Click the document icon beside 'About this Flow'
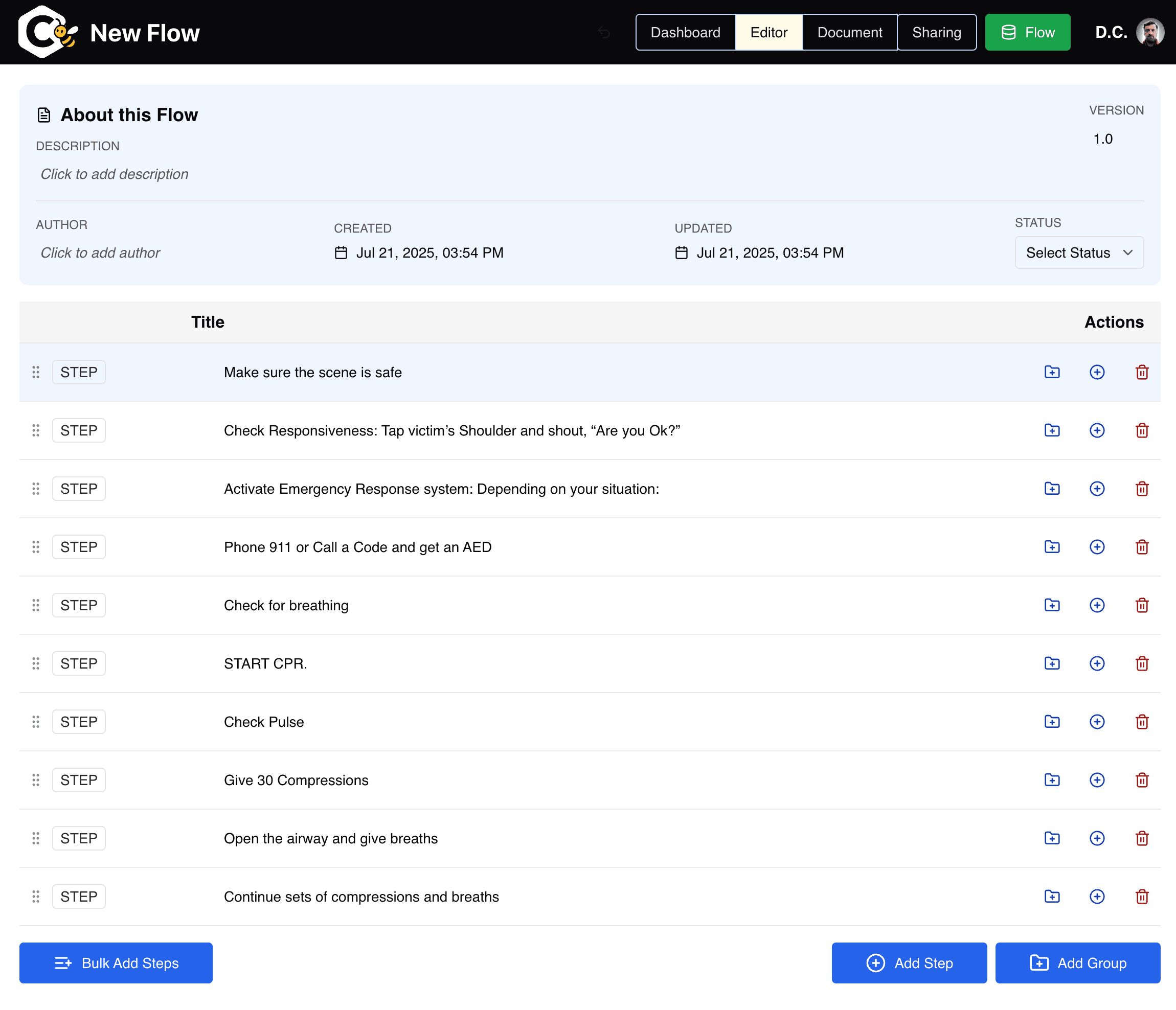Screen dimensions: 1176x1010 point(43,115)
